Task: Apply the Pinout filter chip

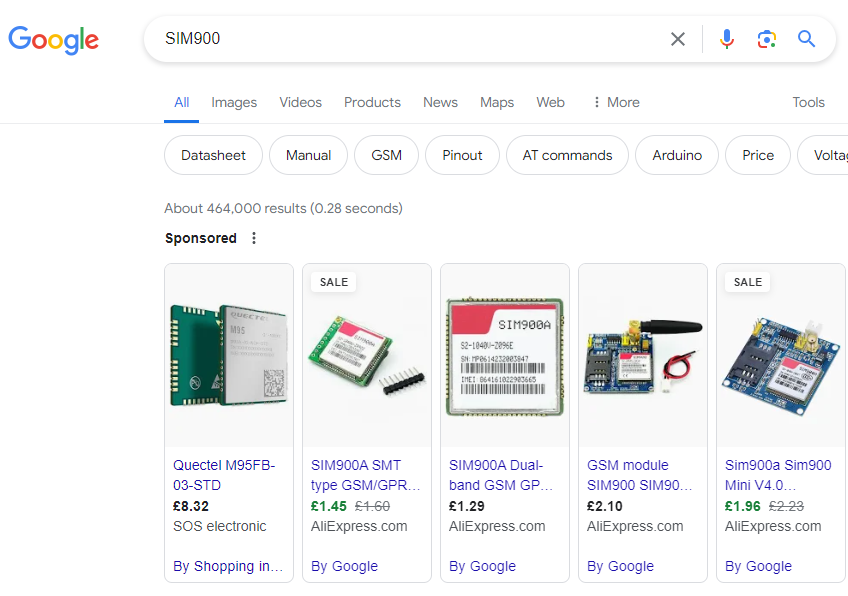Action: [462, 155]
